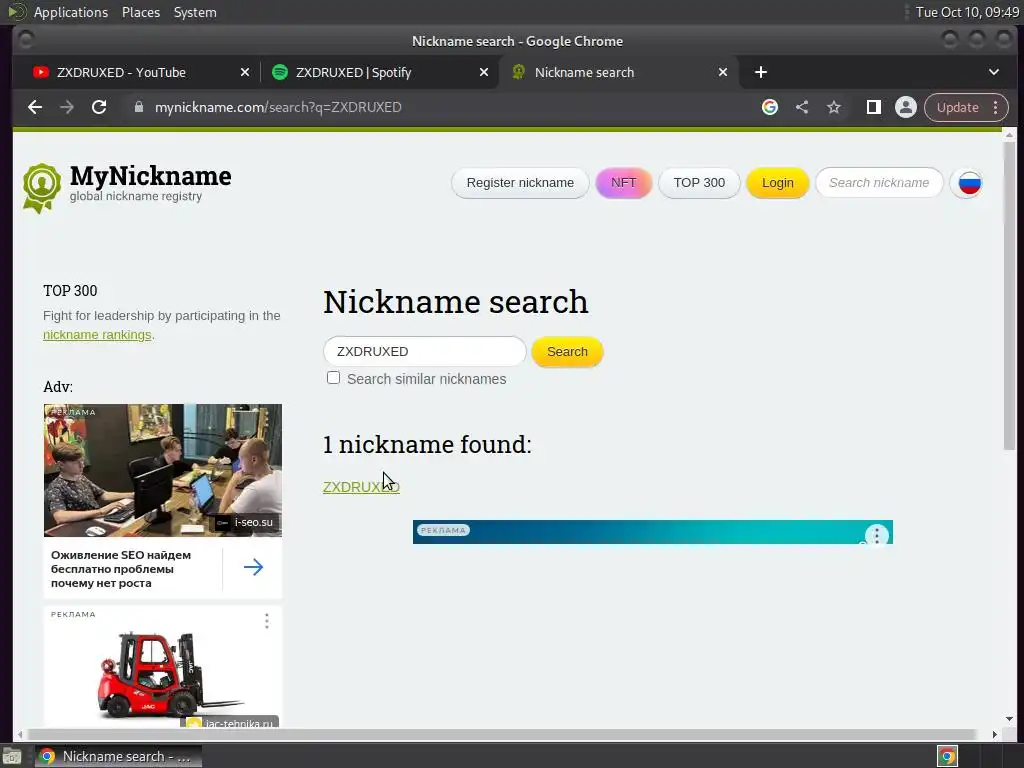Open the System menu

[195, 12]
